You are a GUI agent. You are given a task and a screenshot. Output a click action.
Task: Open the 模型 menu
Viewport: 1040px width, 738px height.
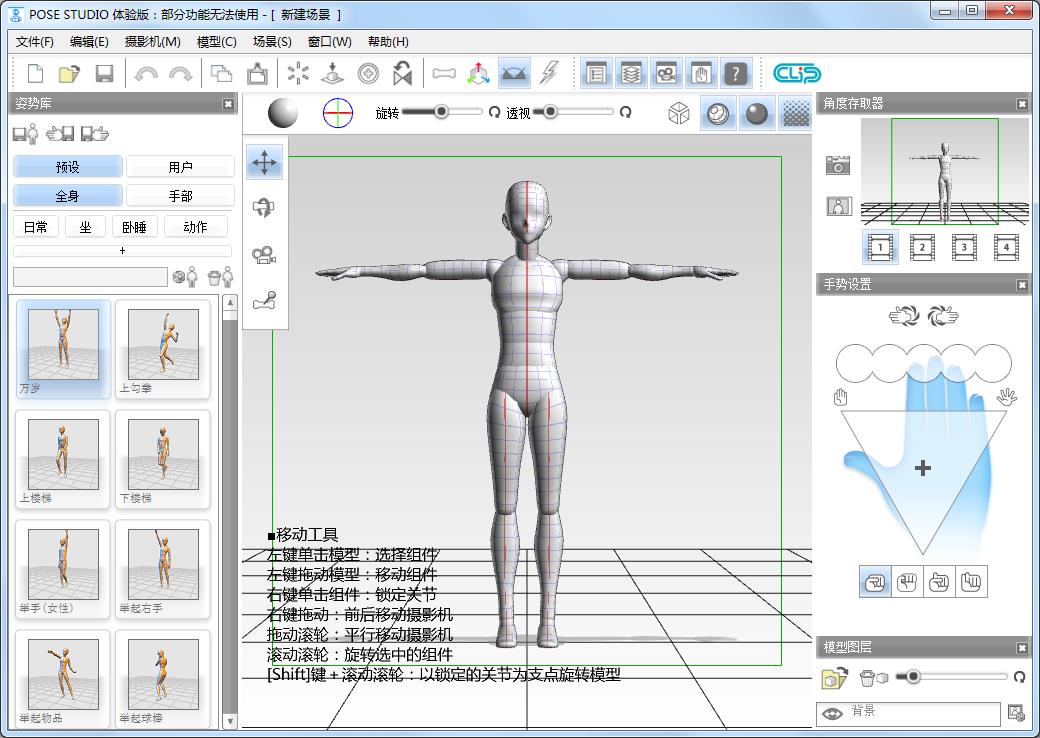pos(217,42)
